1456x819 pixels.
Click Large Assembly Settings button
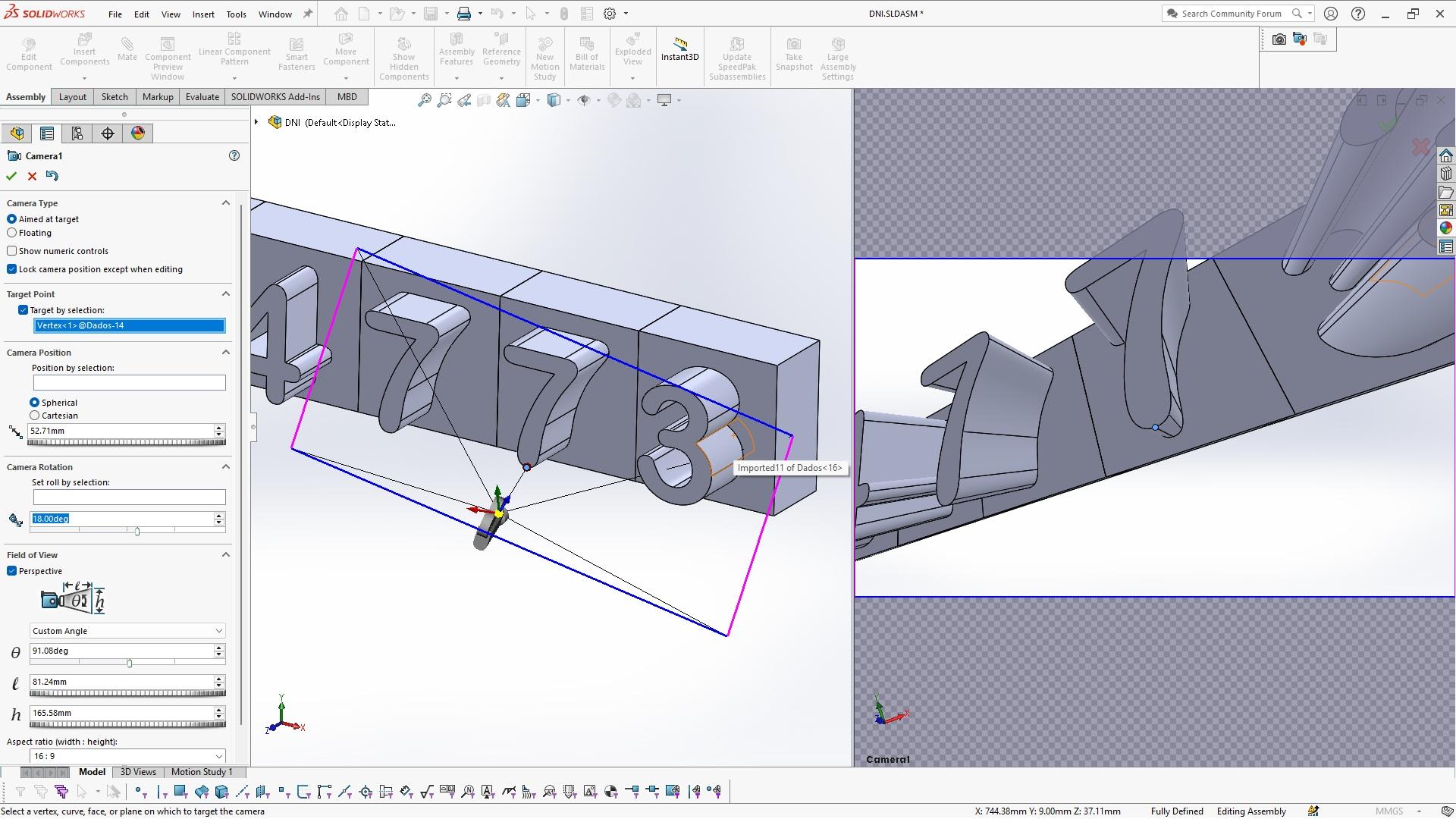838,58
